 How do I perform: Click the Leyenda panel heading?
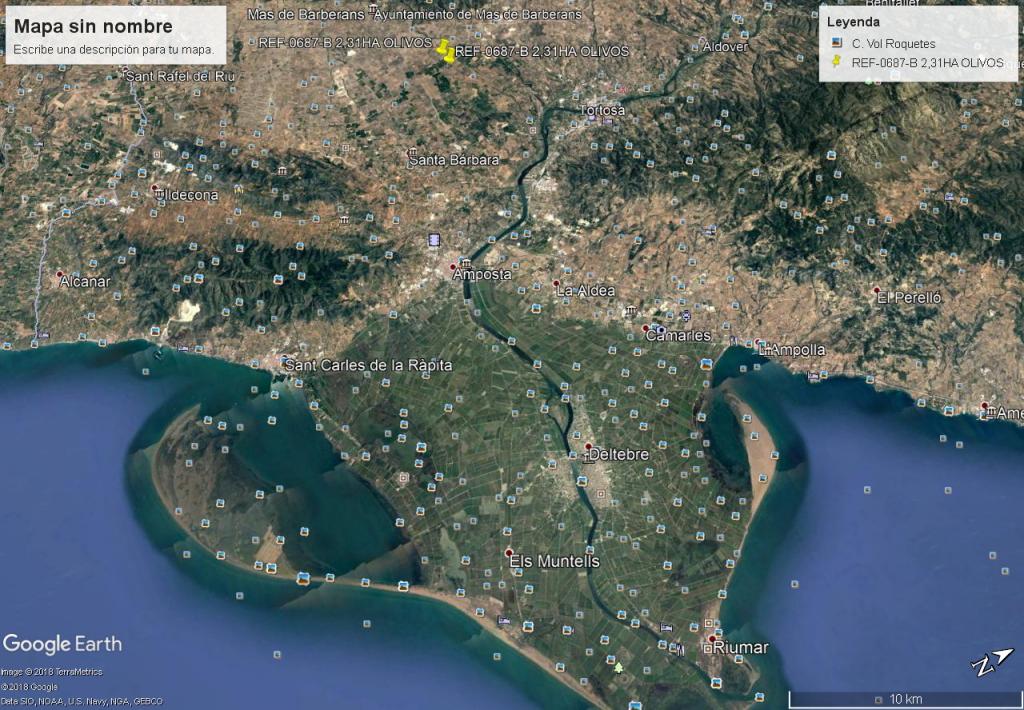click(853, 22)
